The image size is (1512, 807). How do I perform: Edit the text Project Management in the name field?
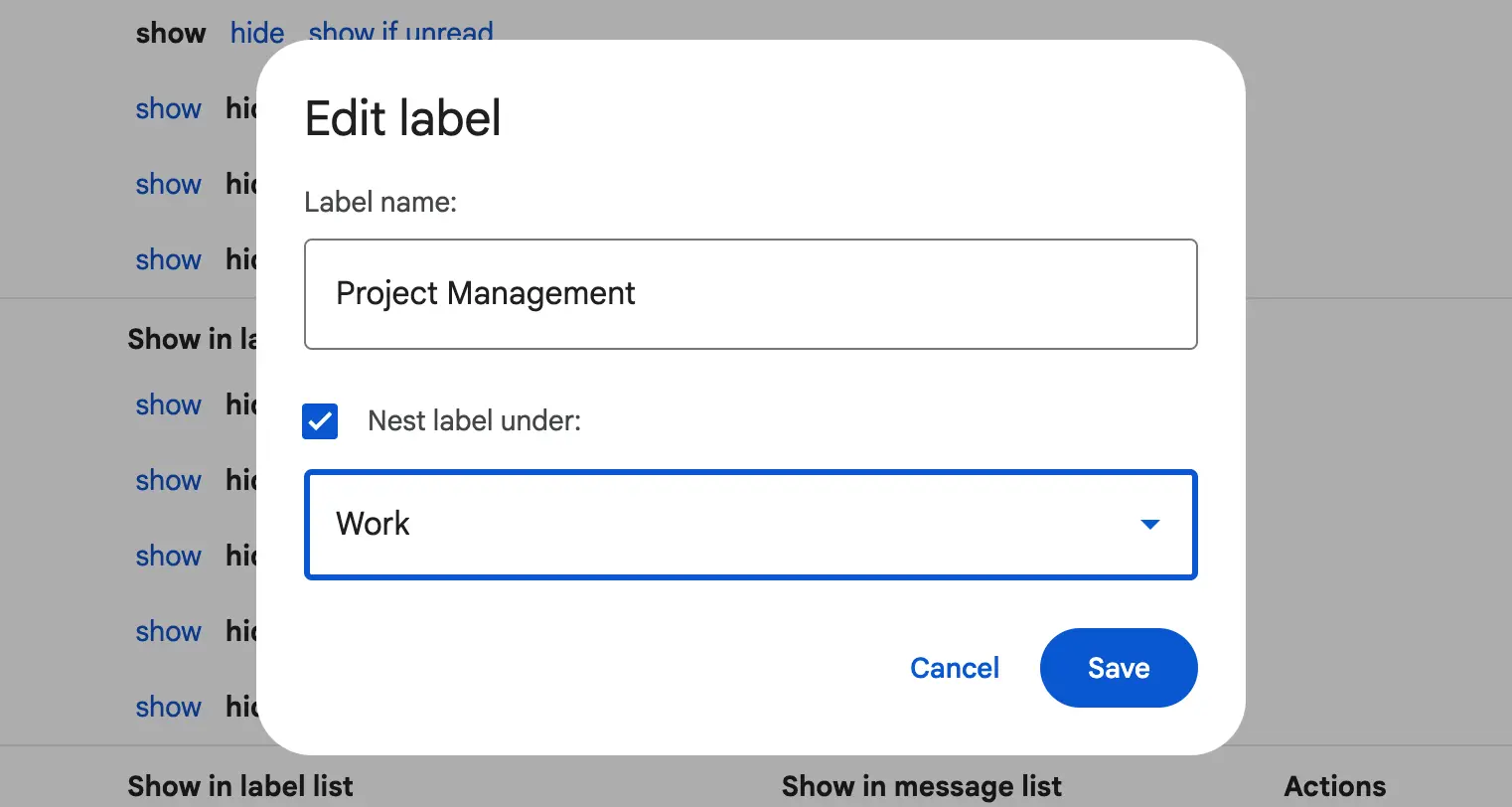click(486, 293)
